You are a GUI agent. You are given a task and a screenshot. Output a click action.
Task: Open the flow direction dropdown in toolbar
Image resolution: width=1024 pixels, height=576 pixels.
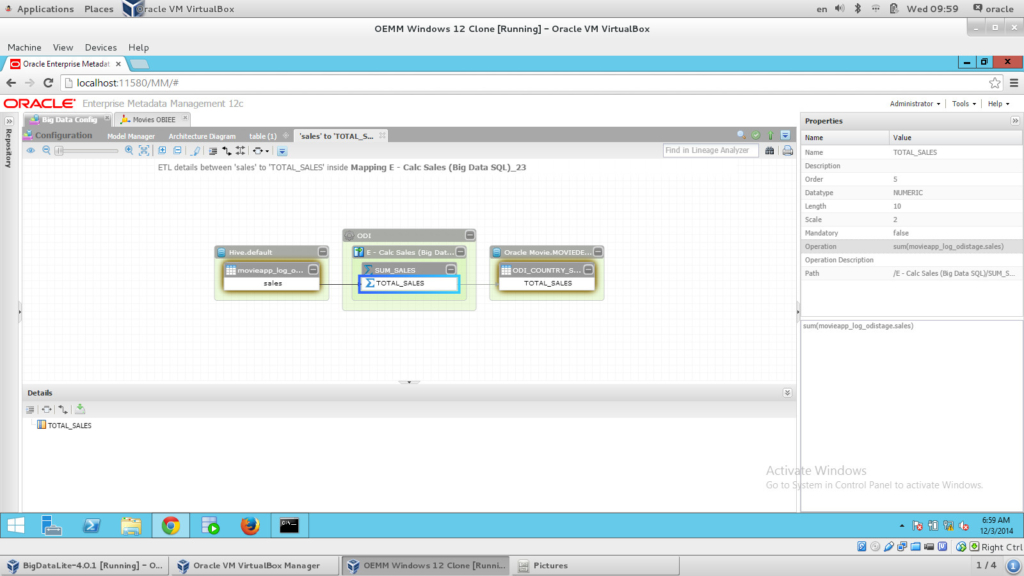(x=260, y=151)
